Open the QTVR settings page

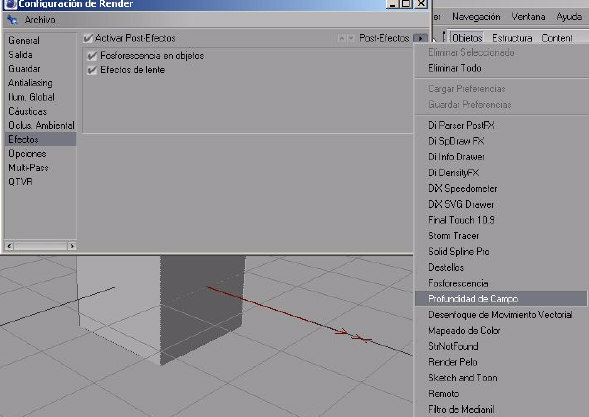pos(20,182)
